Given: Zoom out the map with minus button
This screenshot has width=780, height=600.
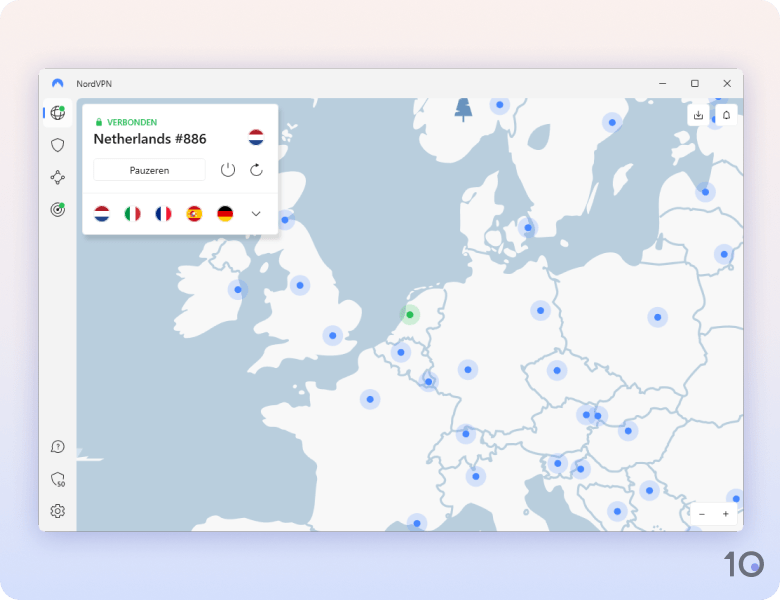Looking at the screenshot, I should (x=702, y=514).
